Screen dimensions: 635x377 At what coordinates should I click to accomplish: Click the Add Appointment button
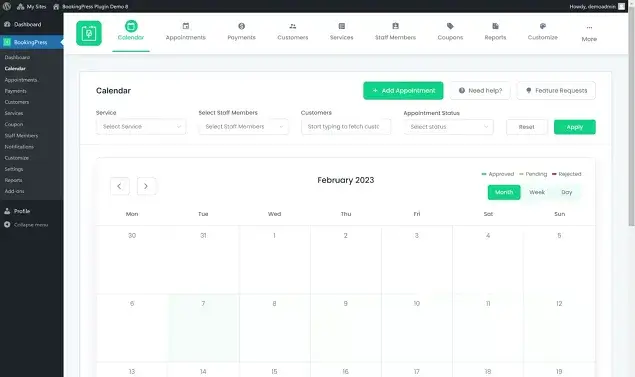coord(403,91)
